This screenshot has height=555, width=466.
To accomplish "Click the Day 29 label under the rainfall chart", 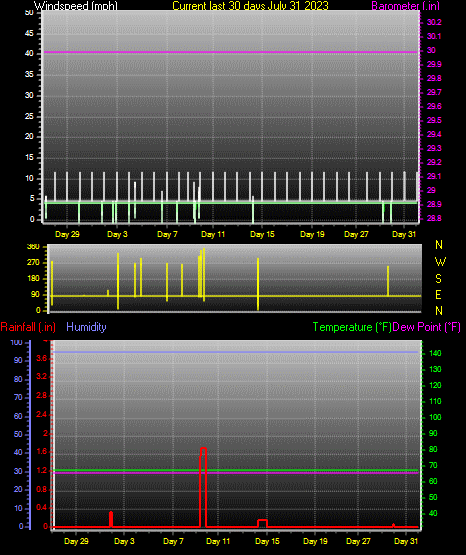I will 76,541.
